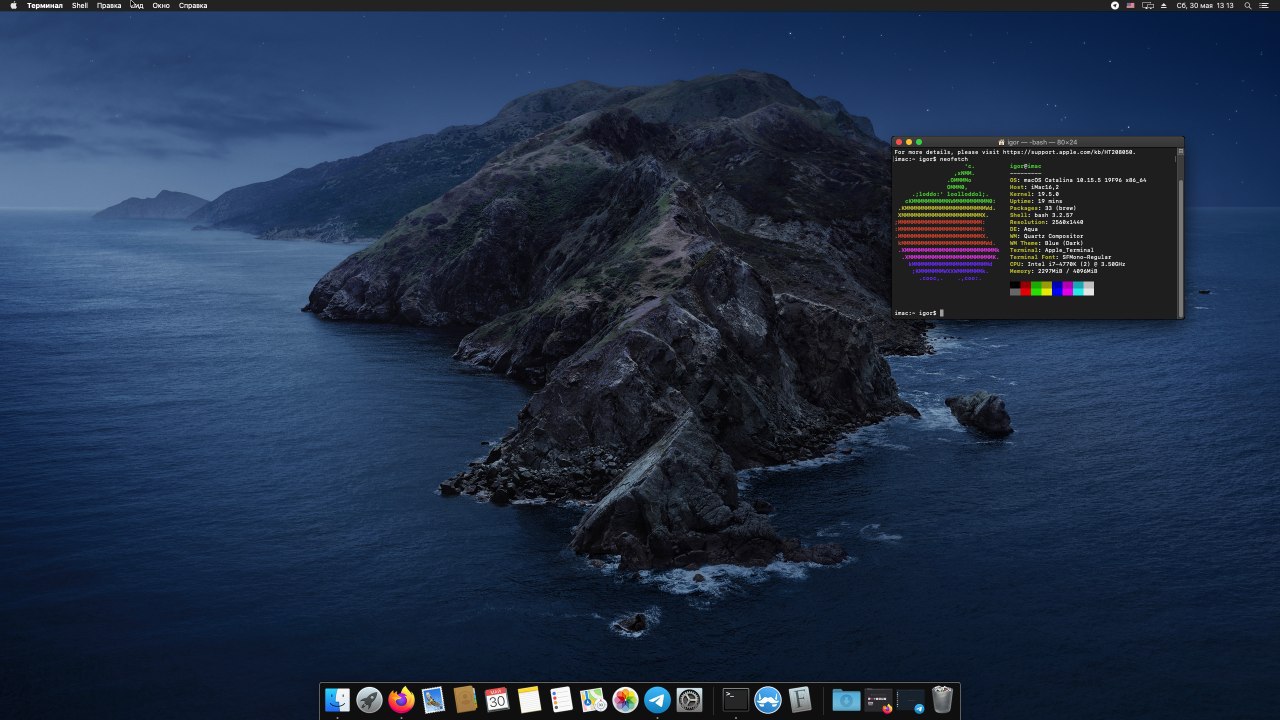Image resolution: width=1280 pixels, height=720 pixels.
Task: Click the Terminal Font value 'SFMono-Regular'
Action: click(x=1085, y=257)
